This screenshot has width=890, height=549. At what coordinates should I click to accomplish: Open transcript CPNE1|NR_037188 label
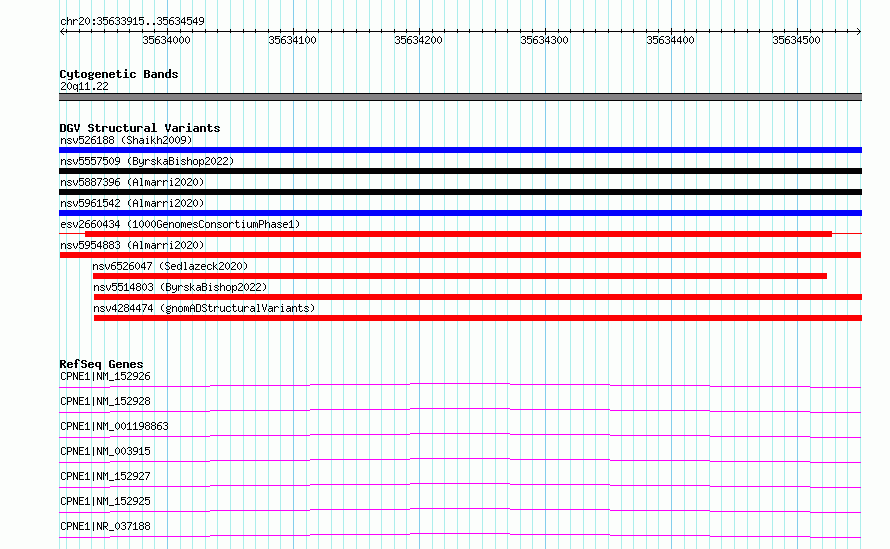tap(106, 526)
